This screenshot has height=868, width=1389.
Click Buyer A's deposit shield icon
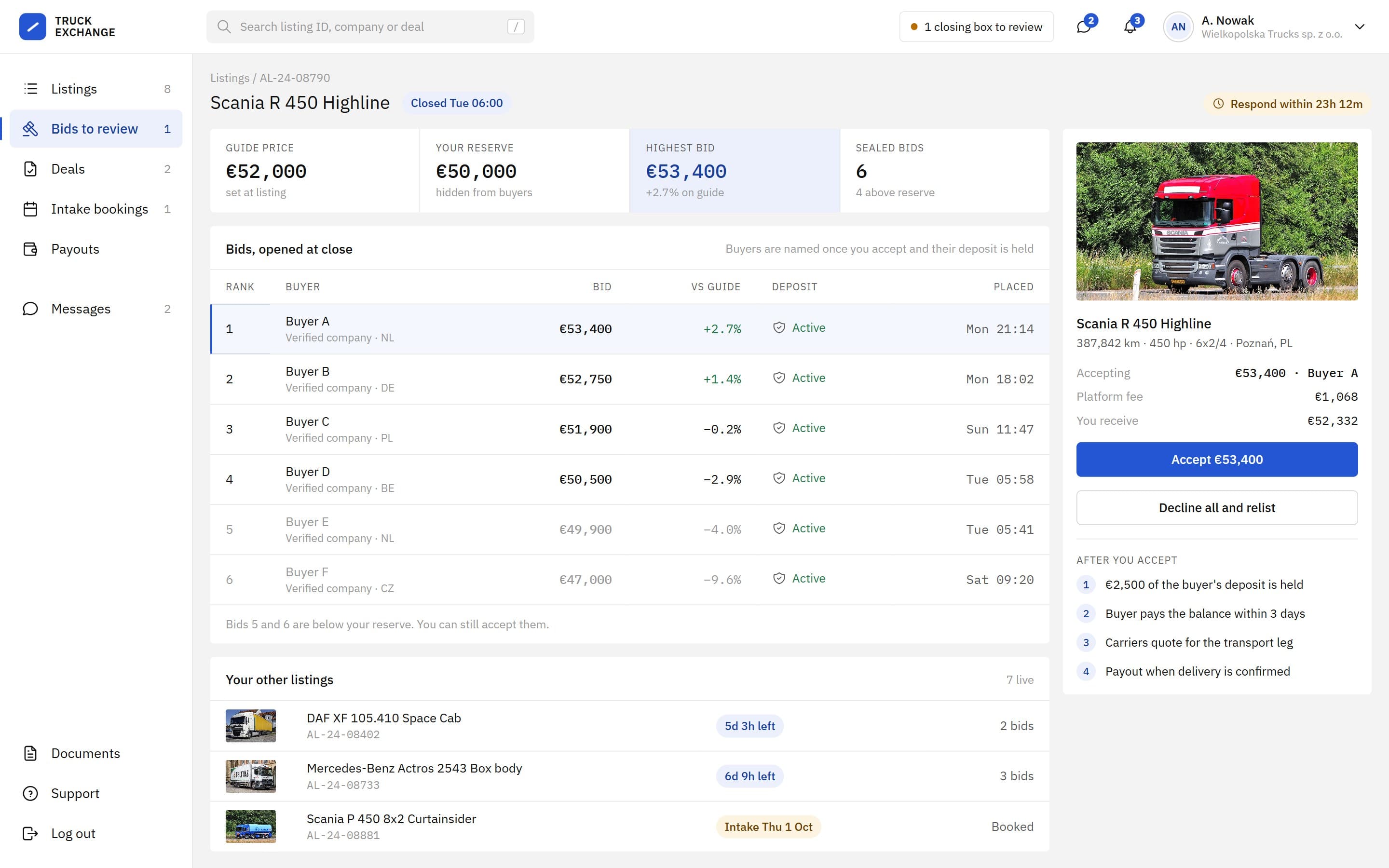point(779,328)
